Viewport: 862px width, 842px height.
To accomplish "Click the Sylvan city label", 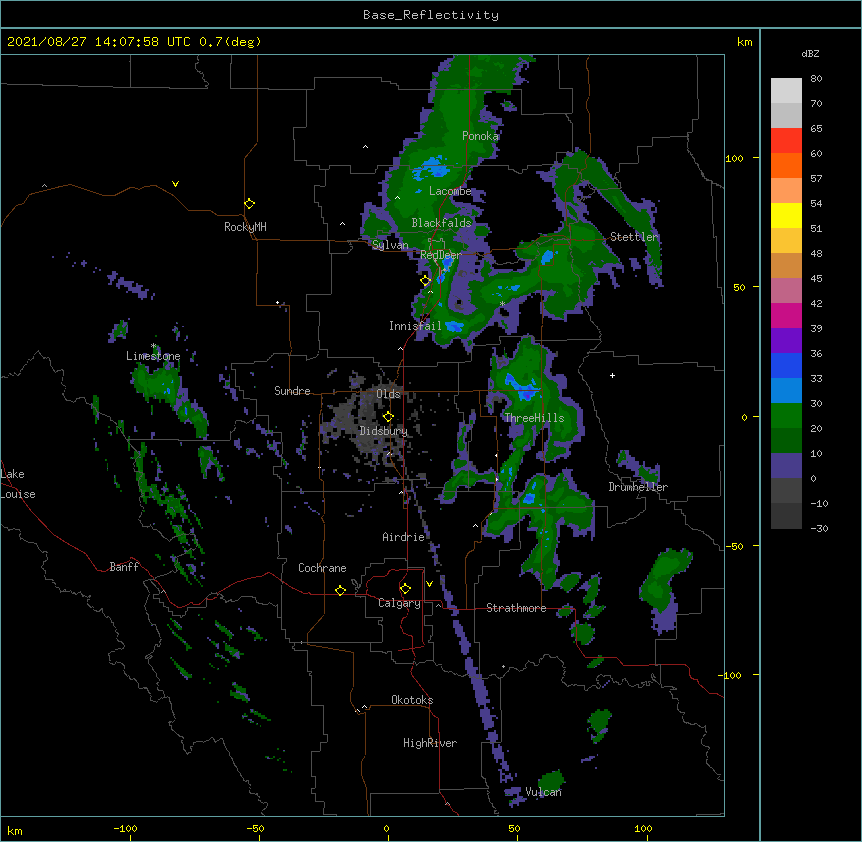I will (390, 245).
